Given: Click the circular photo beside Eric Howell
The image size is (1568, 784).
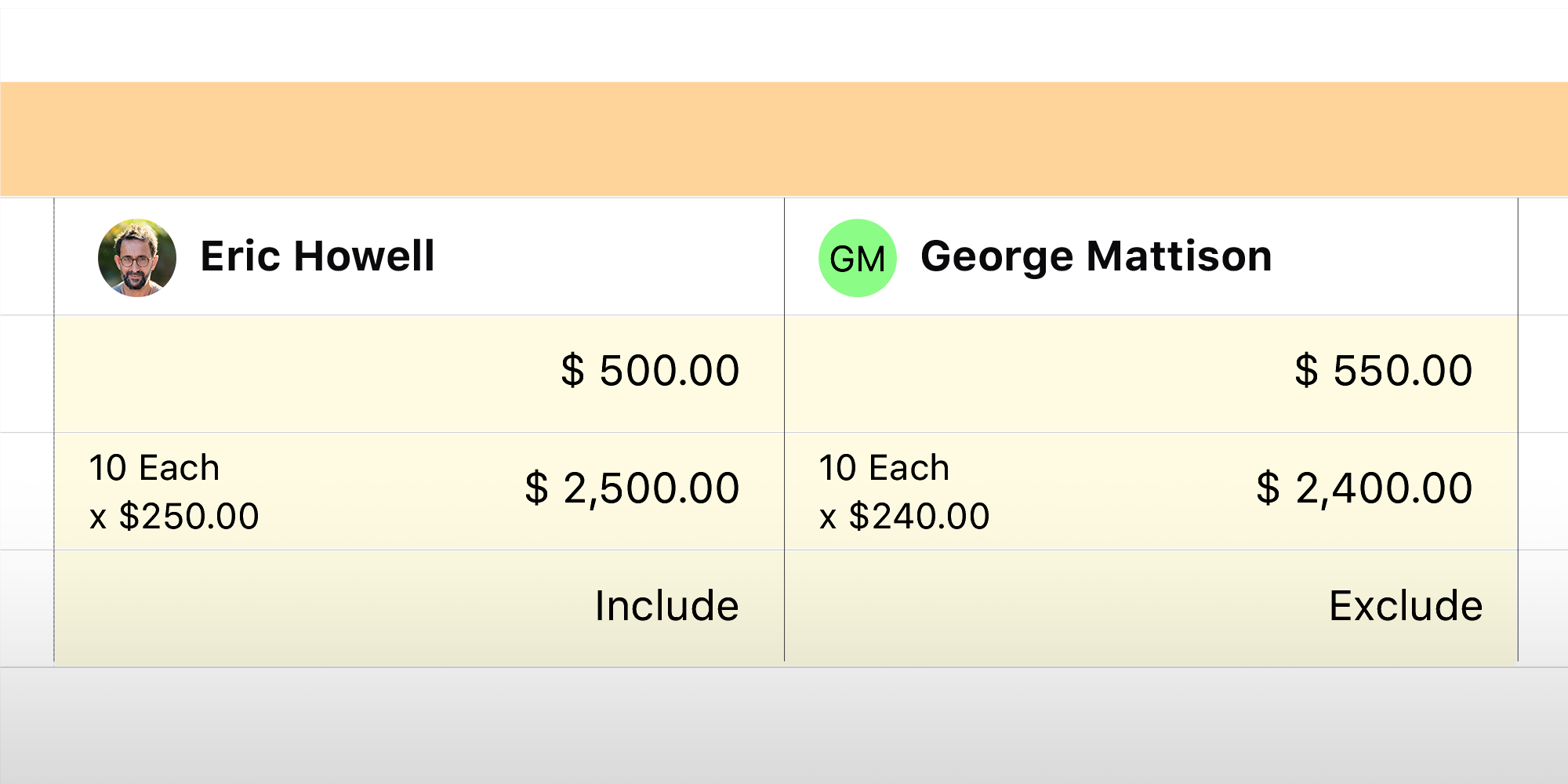Looking at the screenshot, I should pyautogui.click(x=136, y=256).
